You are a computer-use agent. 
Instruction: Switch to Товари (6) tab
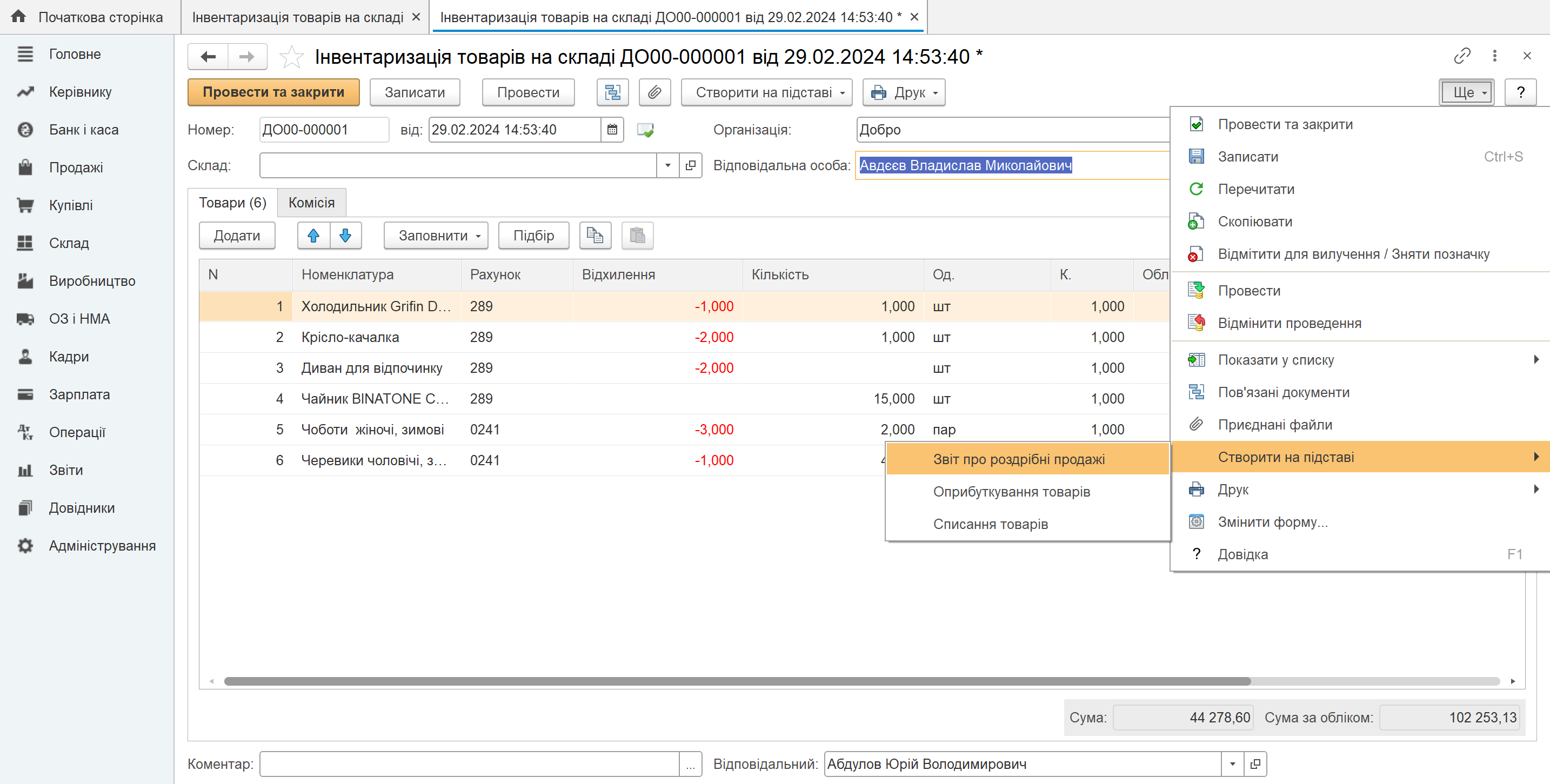click(233, 203)
